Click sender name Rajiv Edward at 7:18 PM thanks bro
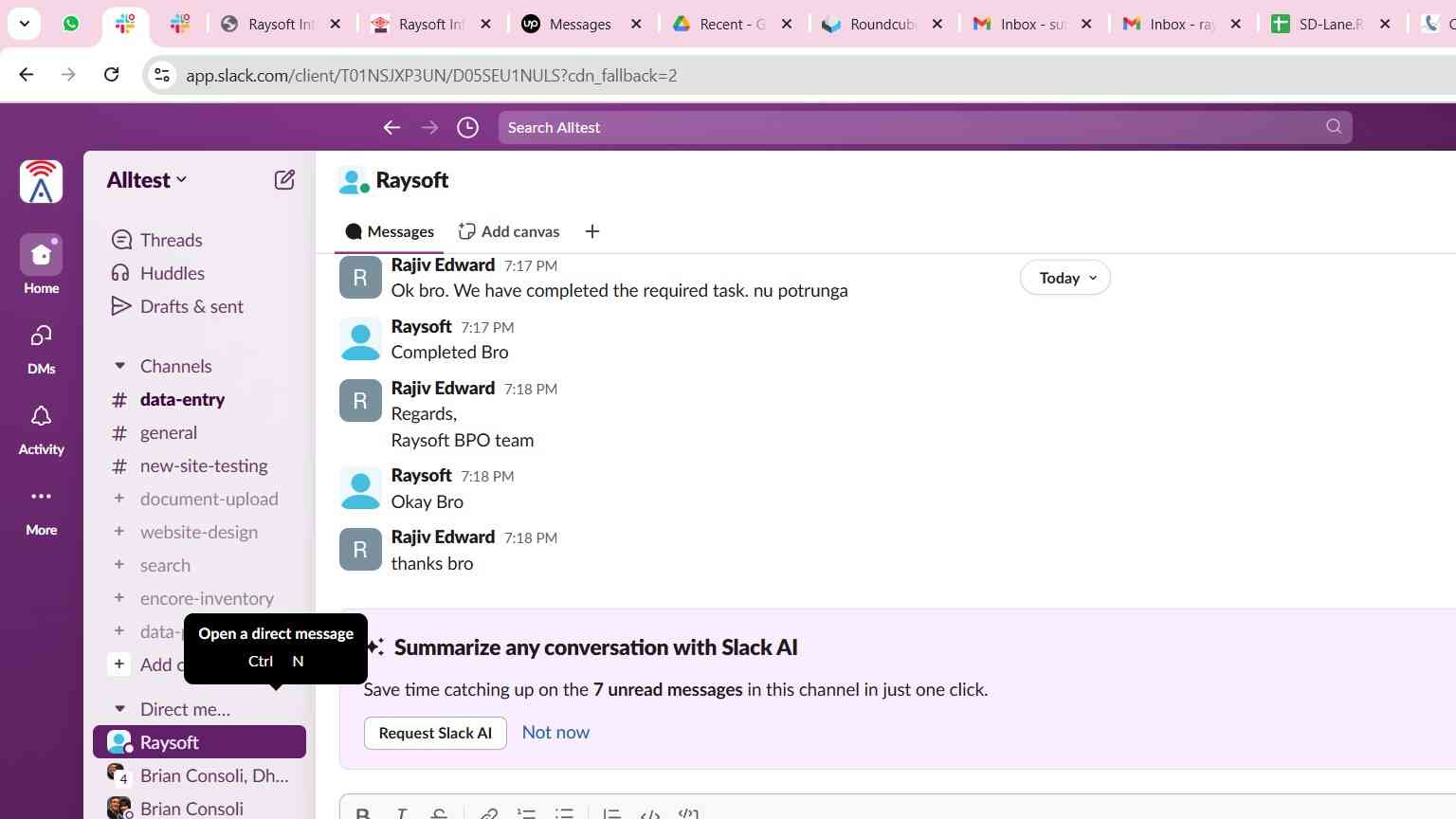 click(443, 537)
